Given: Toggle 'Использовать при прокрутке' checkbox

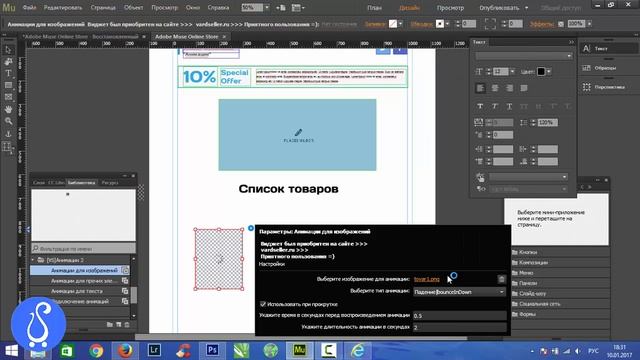Looking at the screenshot, I should [263, 304].
